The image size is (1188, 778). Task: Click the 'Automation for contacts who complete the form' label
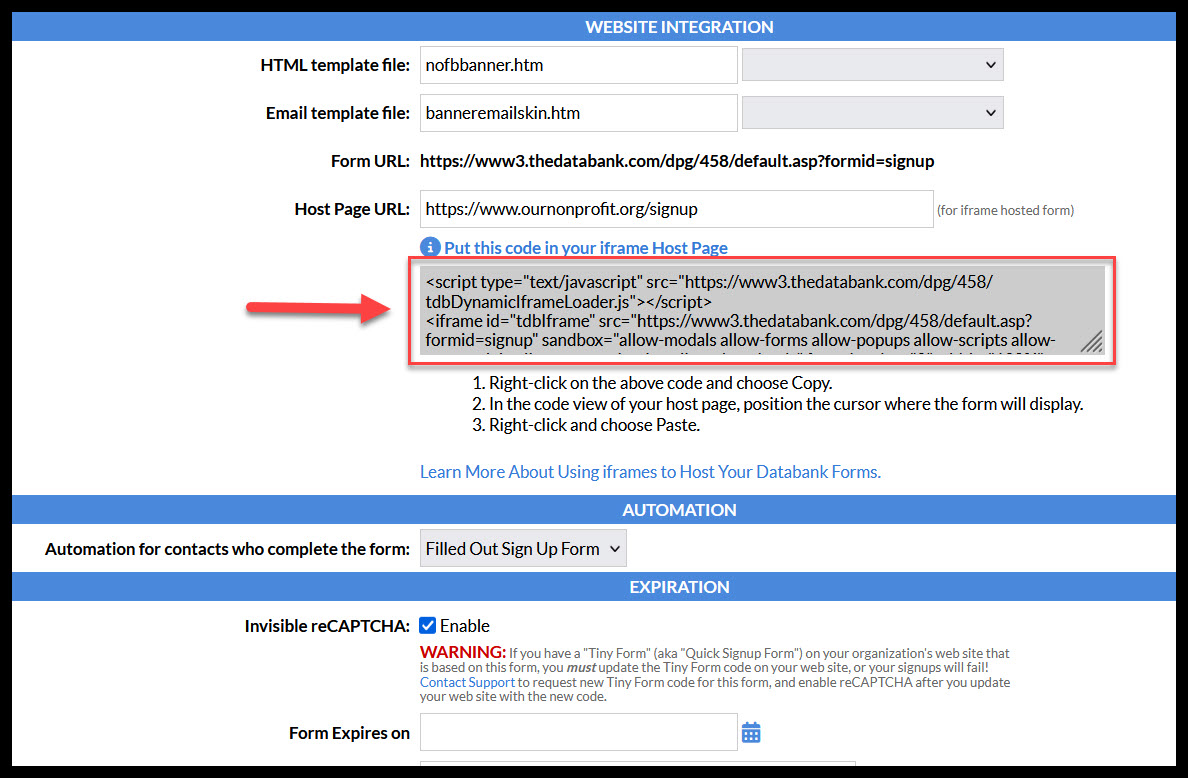[x=227, y=548]
